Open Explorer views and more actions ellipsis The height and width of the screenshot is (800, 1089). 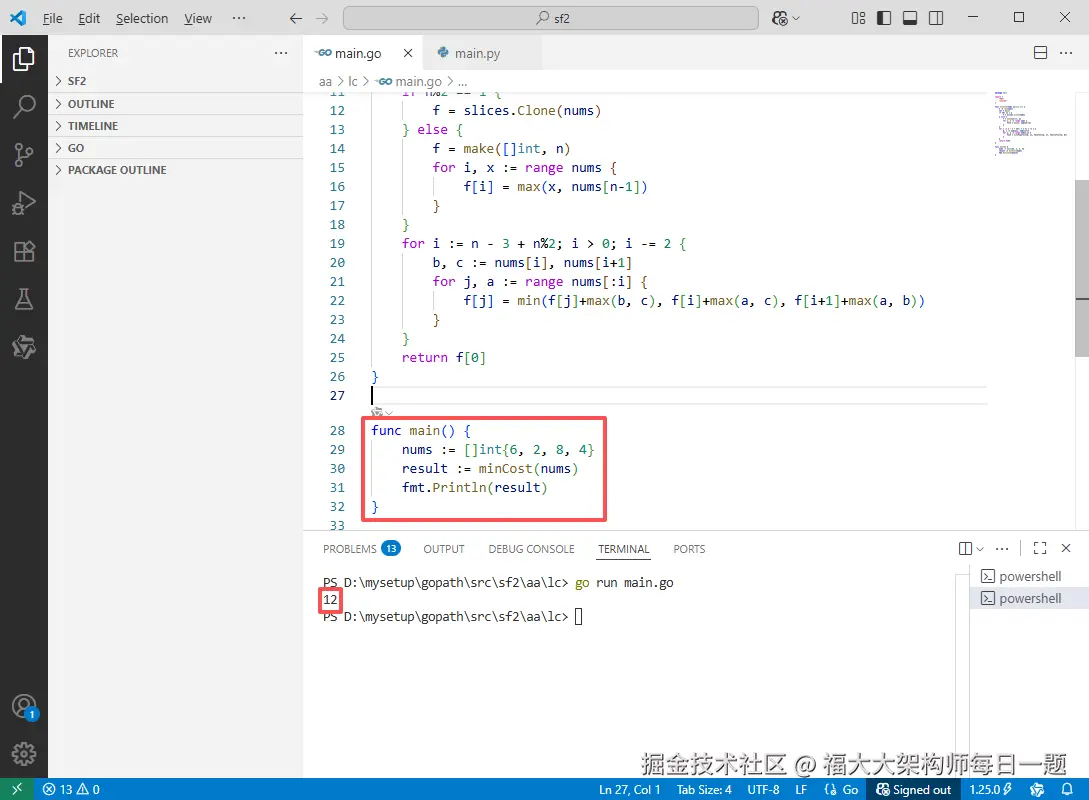(x=281, y=53)
